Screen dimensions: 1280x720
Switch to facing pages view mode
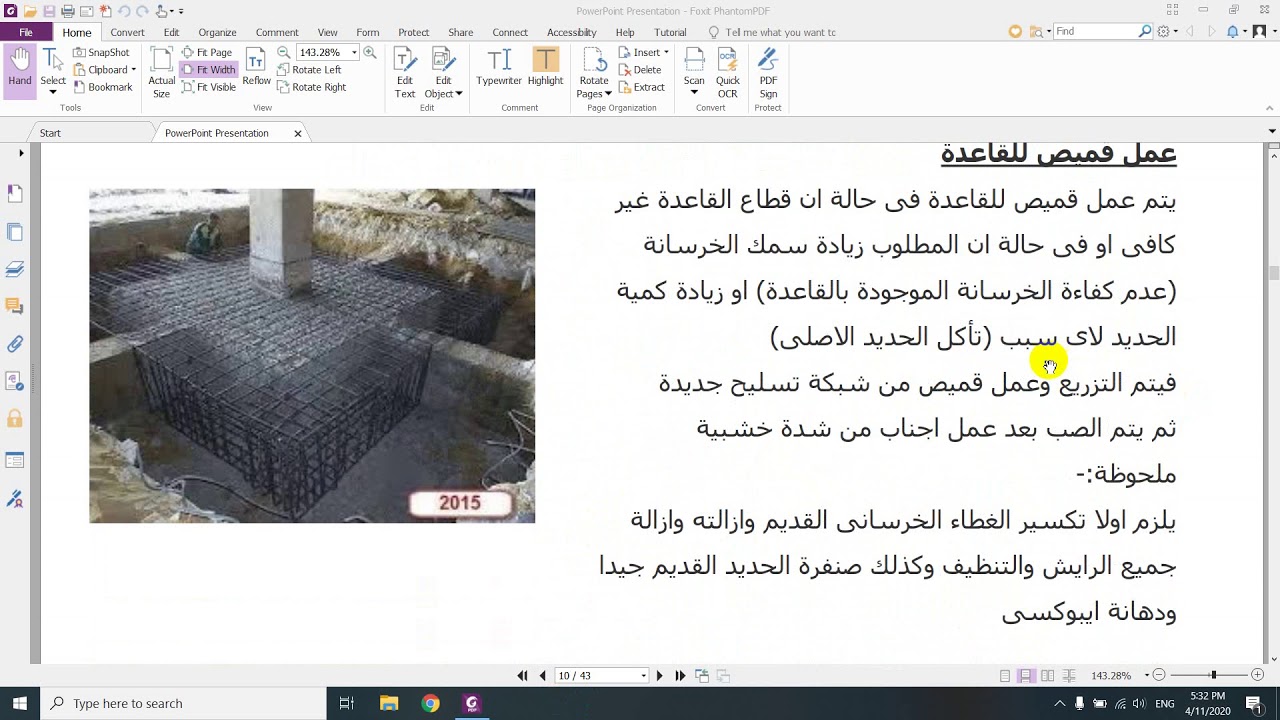[x=1047, y=676]
